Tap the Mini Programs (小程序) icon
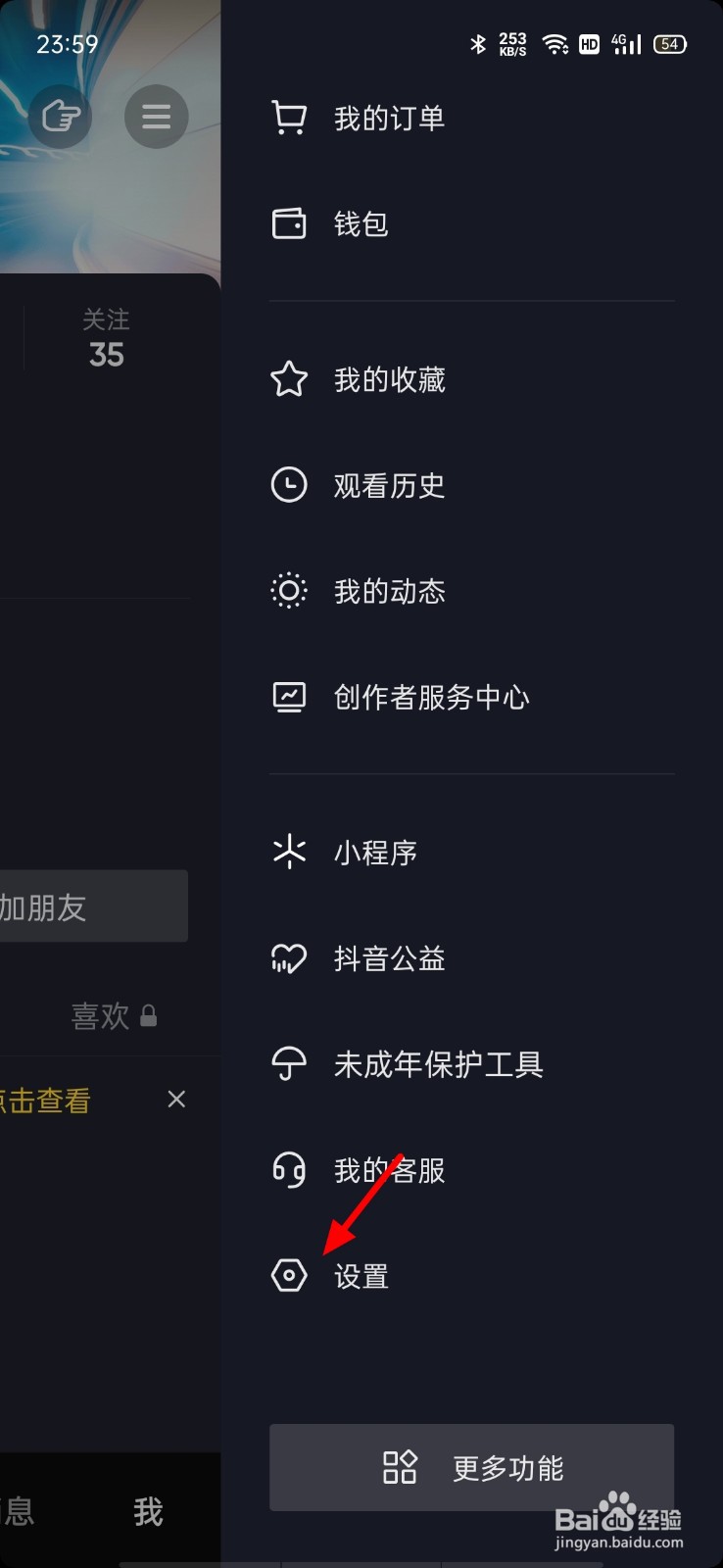This screenshot has height=1568, width=723. click(x=289, y=852)
